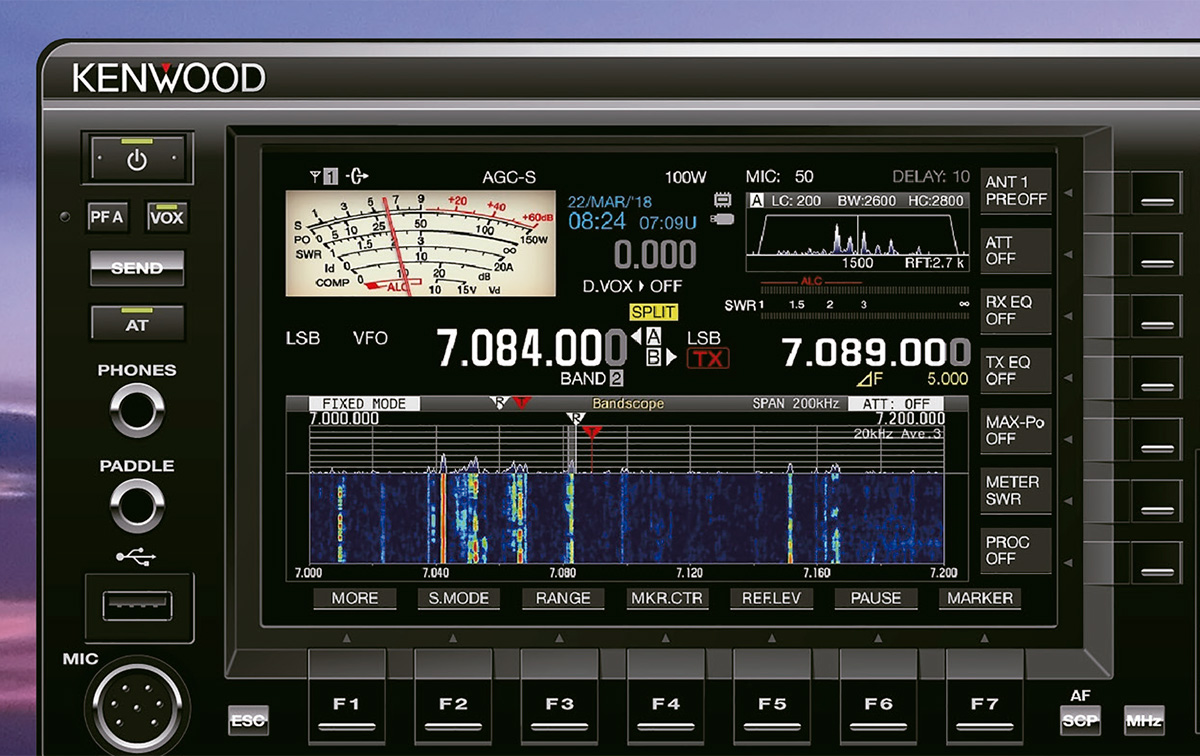Click the USB symbol above the port

point(135,556)
